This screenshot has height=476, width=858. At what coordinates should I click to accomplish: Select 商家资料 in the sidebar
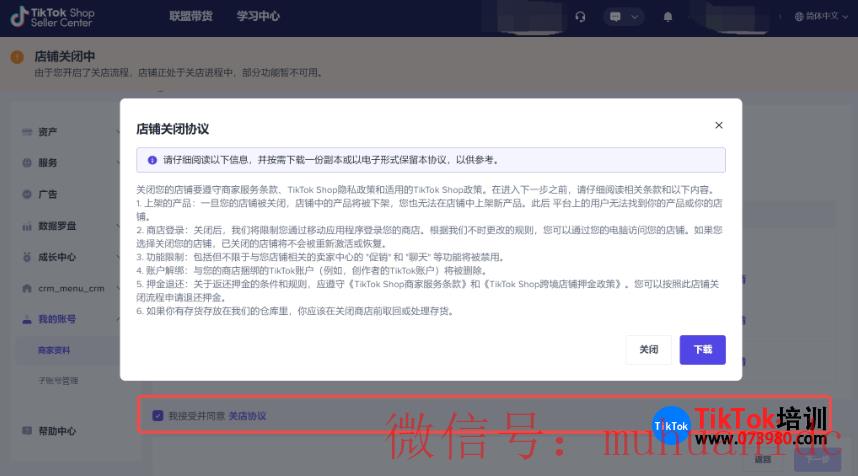pos(54,350)
